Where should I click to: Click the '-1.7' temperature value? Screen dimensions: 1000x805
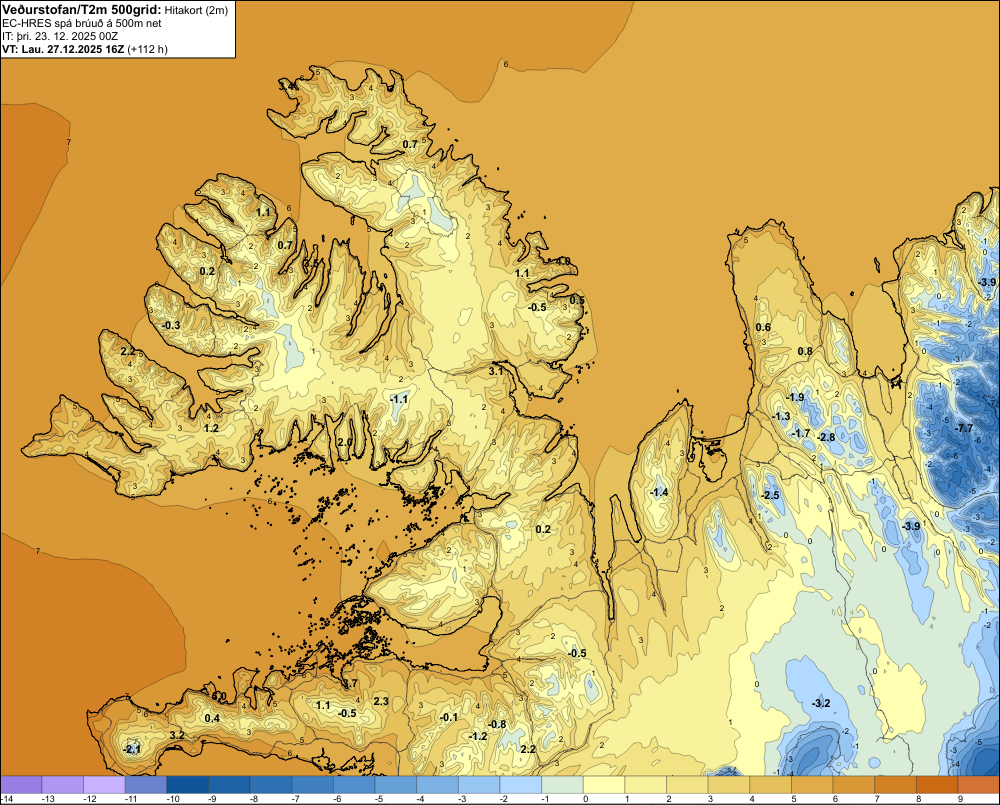[x=800, y=433]
